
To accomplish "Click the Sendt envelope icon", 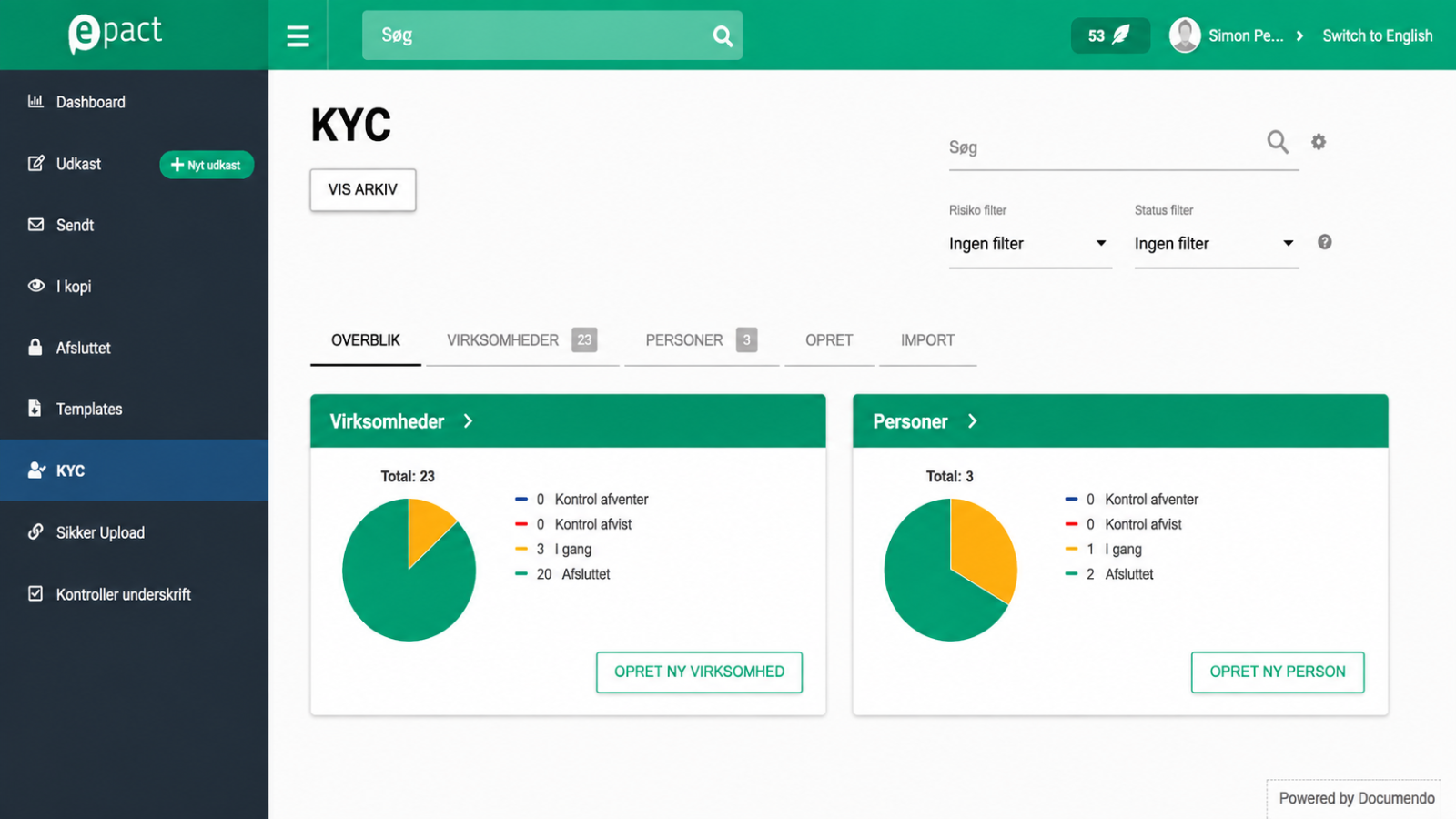I will pos(35,224).
